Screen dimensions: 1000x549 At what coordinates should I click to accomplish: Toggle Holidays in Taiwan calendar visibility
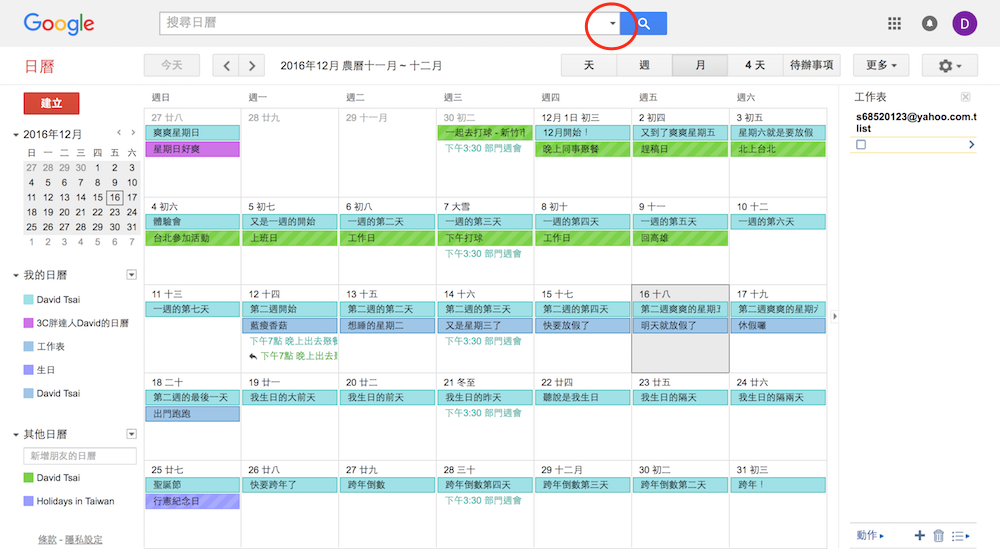point(29,501)
